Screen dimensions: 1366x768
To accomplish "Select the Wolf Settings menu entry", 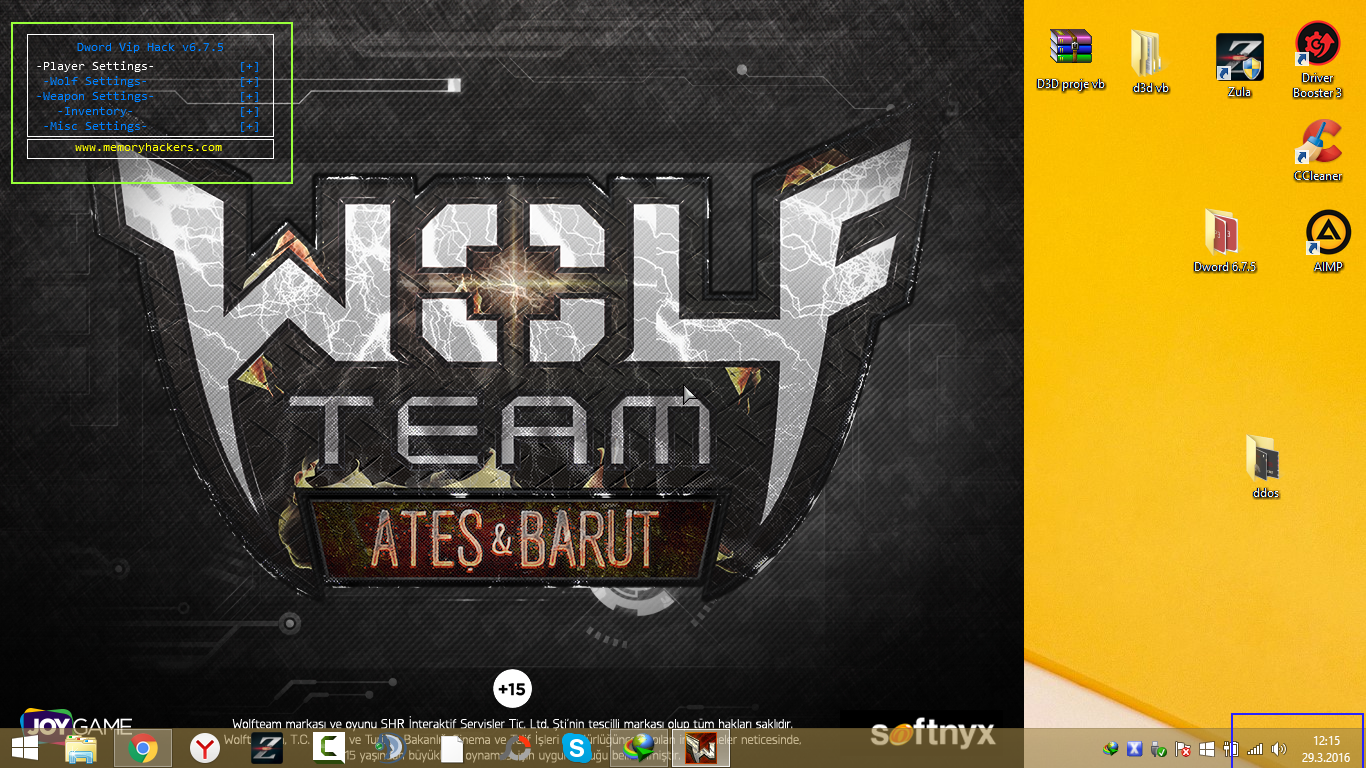I will pyautogui.click(x=95, y=81).
